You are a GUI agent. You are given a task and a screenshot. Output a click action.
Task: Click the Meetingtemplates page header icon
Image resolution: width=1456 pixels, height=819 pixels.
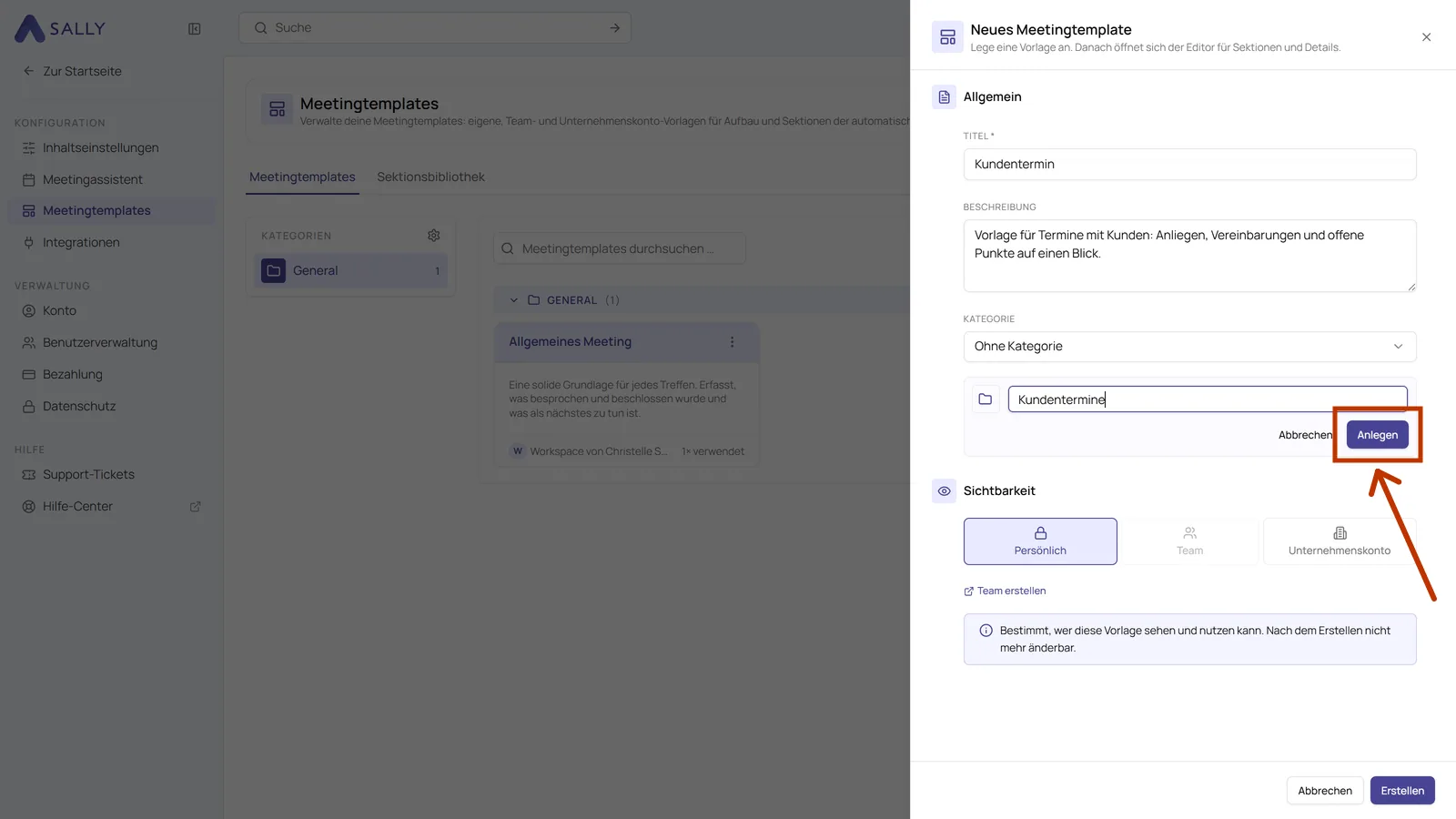click(278, 109)
